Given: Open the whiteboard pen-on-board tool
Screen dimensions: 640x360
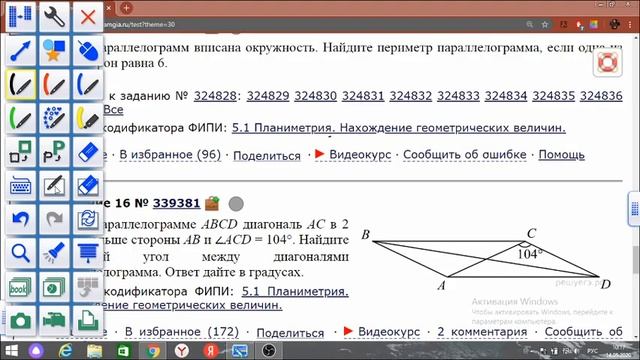Looking at the screenshot, I should click(x=54, y=186).
